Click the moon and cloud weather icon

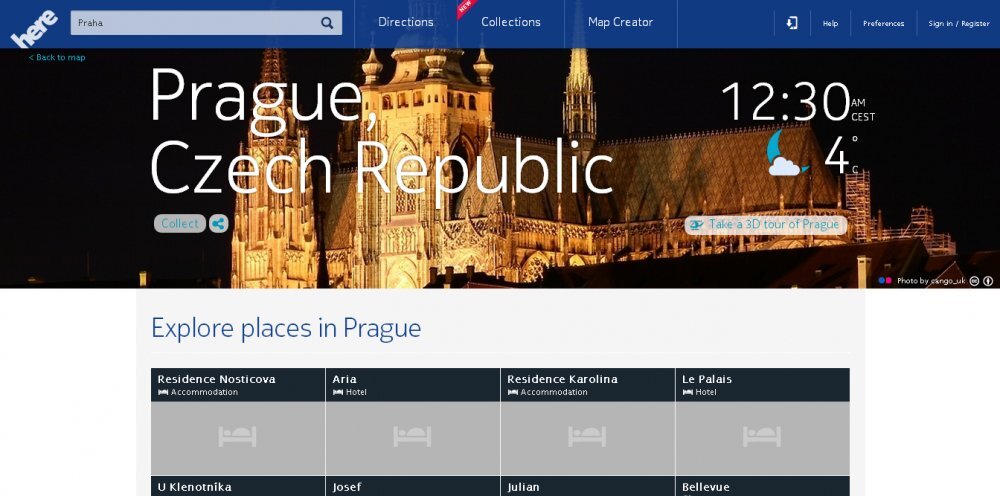tap(788, 154)
